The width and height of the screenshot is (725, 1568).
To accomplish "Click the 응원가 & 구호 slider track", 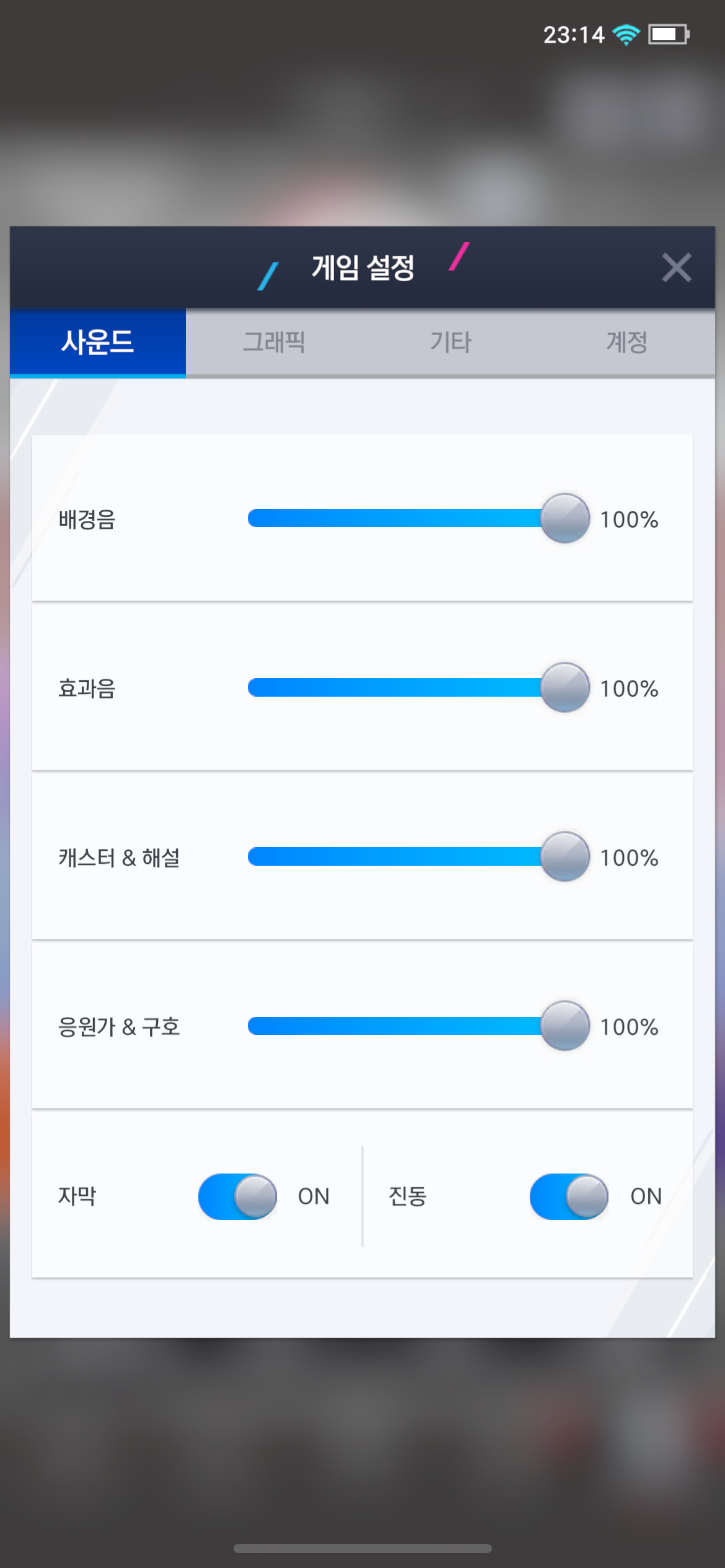I will click(394, 1026).
